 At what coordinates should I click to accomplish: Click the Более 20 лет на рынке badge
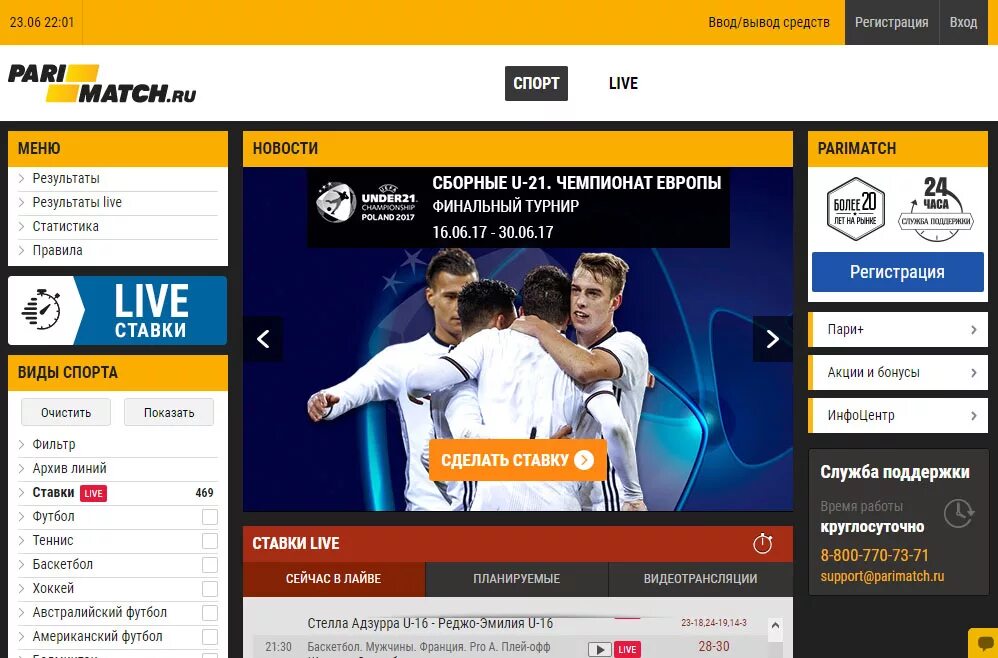(x=855, y=209)
